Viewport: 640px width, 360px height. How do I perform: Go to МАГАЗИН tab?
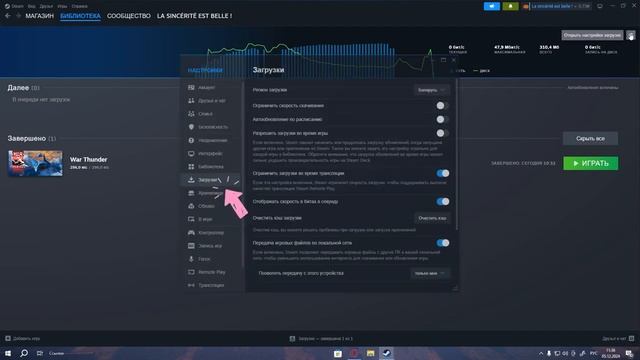40,16
